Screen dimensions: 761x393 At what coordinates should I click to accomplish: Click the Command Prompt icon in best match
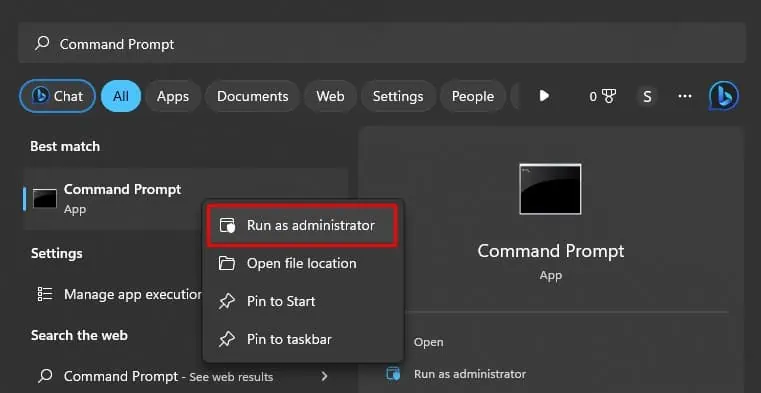[45, 198]
